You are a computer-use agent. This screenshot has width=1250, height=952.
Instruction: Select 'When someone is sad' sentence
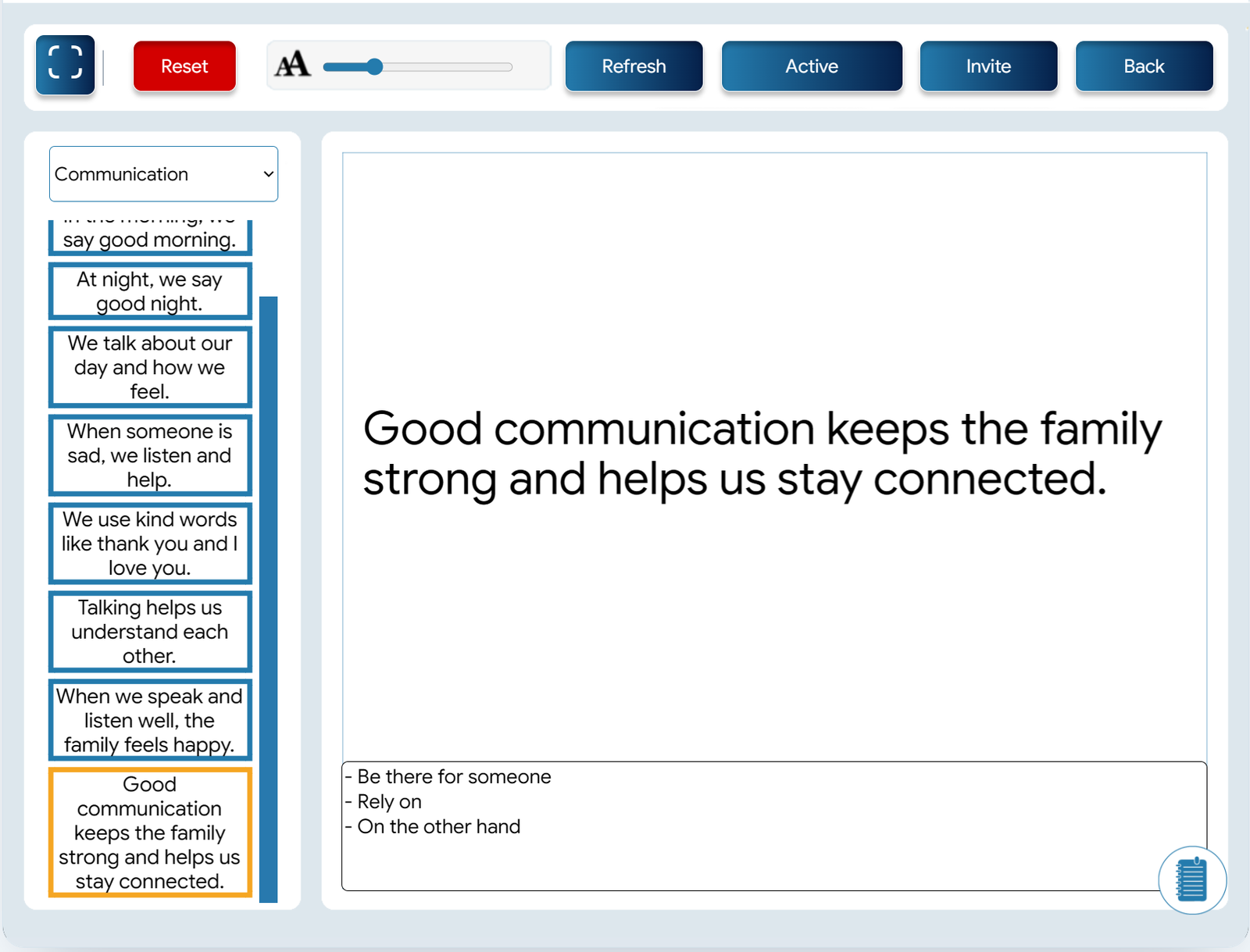[x=150, y=455]
